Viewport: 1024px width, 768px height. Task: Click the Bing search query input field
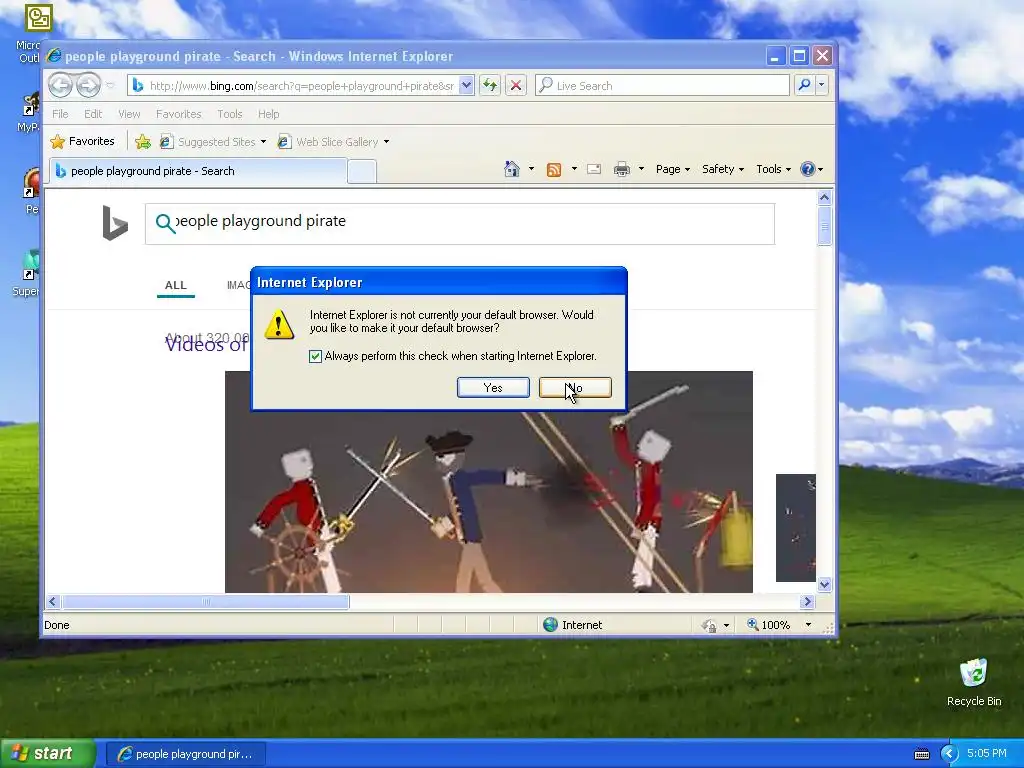point(460,223)
